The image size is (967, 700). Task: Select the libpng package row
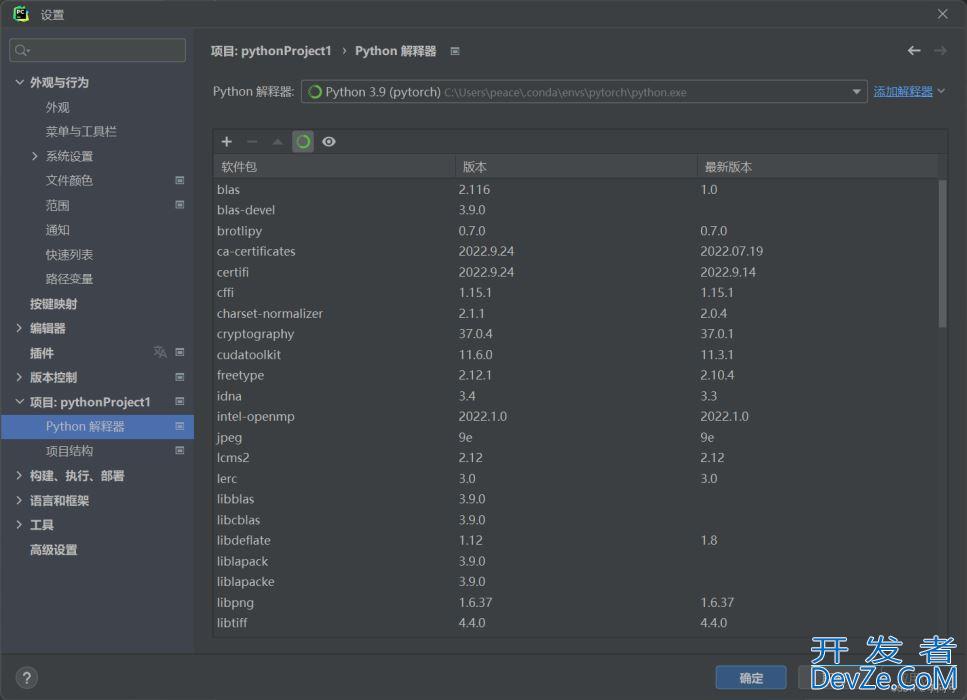(575, 602)
